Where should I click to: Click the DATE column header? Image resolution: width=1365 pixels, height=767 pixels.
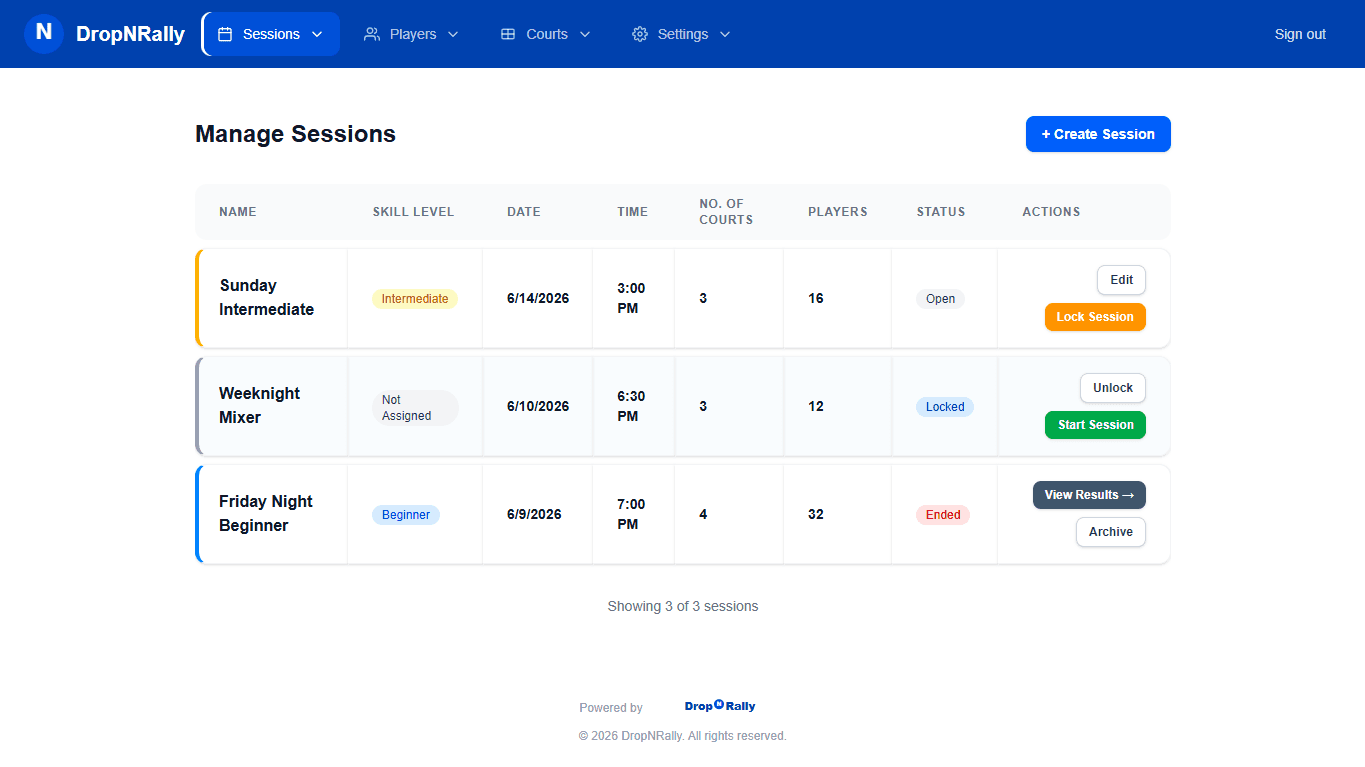point(524,212)
